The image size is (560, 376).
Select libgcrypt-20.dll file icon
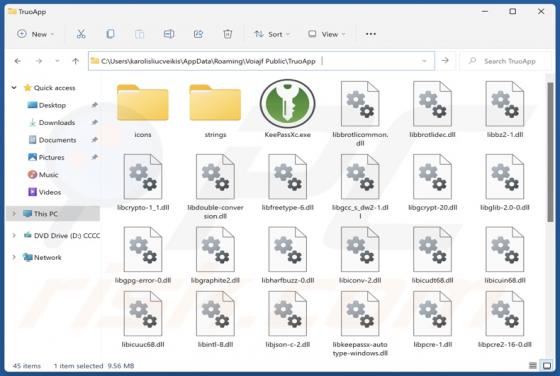point(432,176)
